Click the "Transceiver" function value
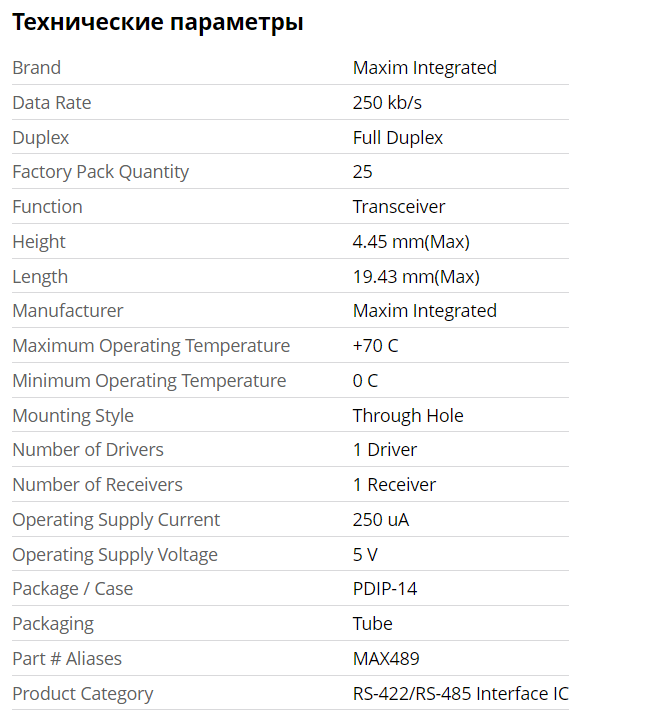This screenshot has height=711, width=662. 398,207
